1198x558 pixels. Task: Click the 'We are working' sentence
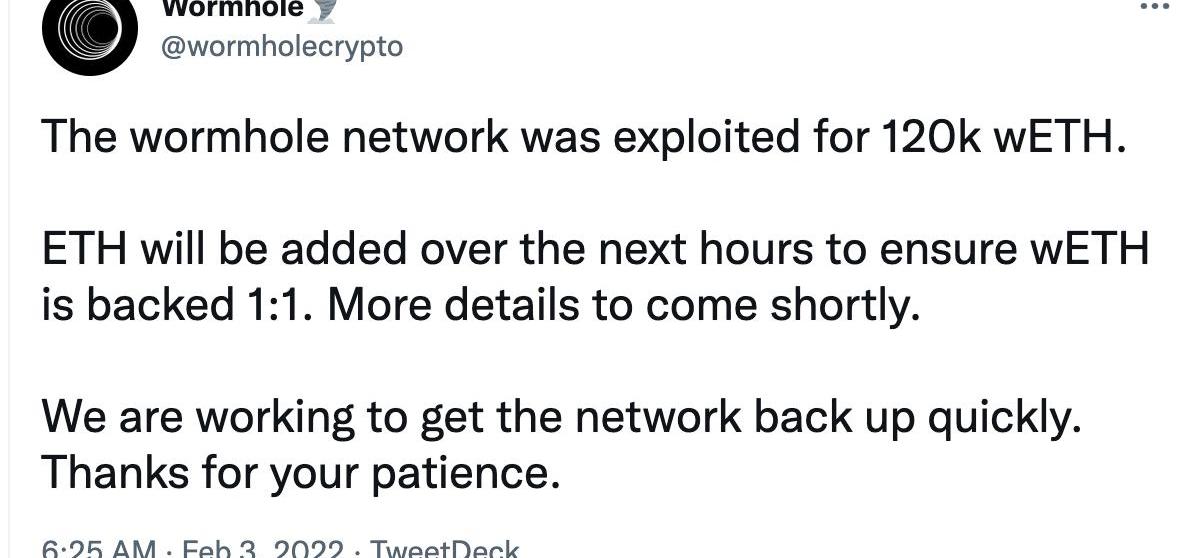(561, 419)
